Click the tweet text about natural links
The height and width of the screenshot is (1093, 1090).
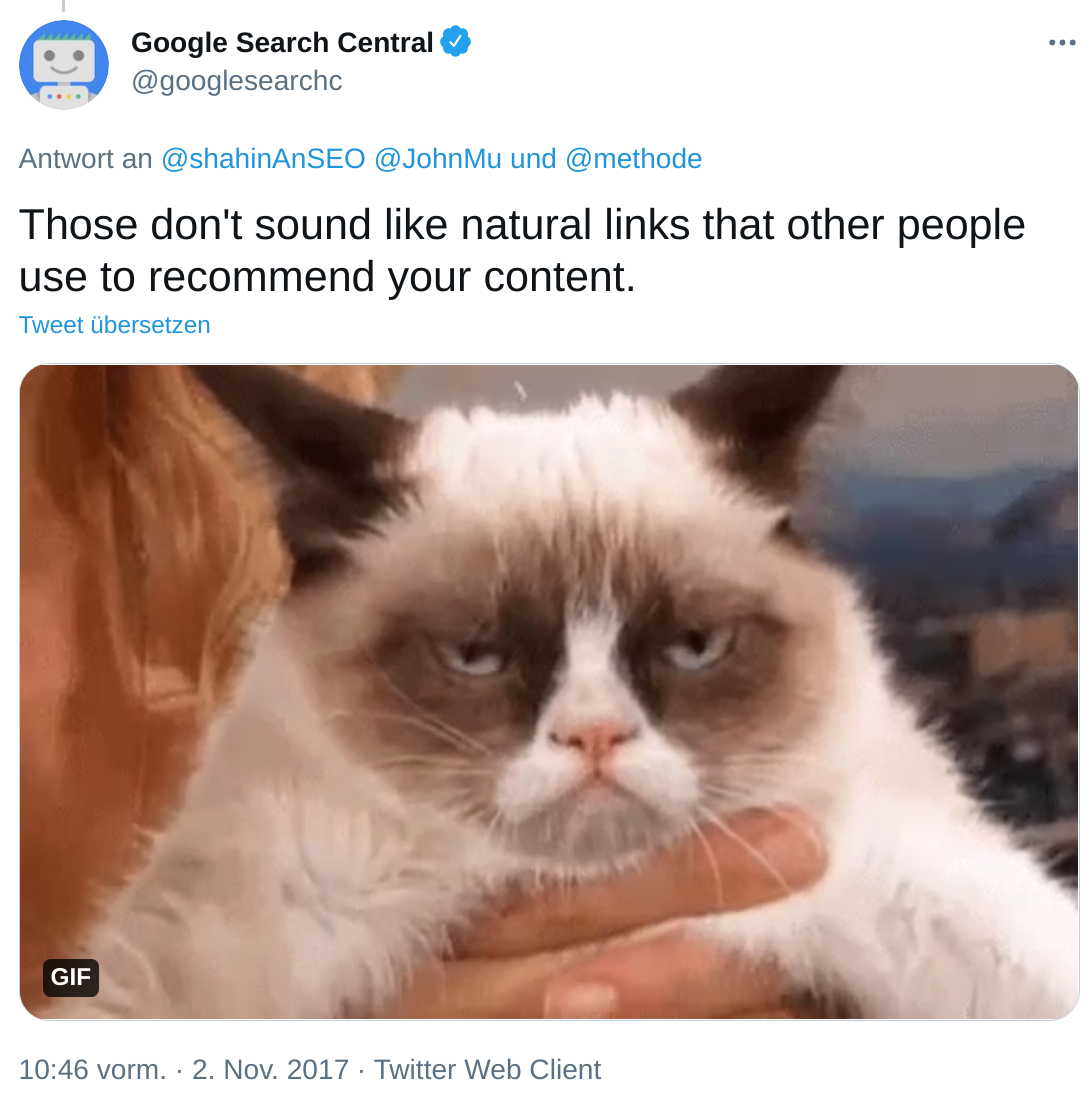pos(521,251)
